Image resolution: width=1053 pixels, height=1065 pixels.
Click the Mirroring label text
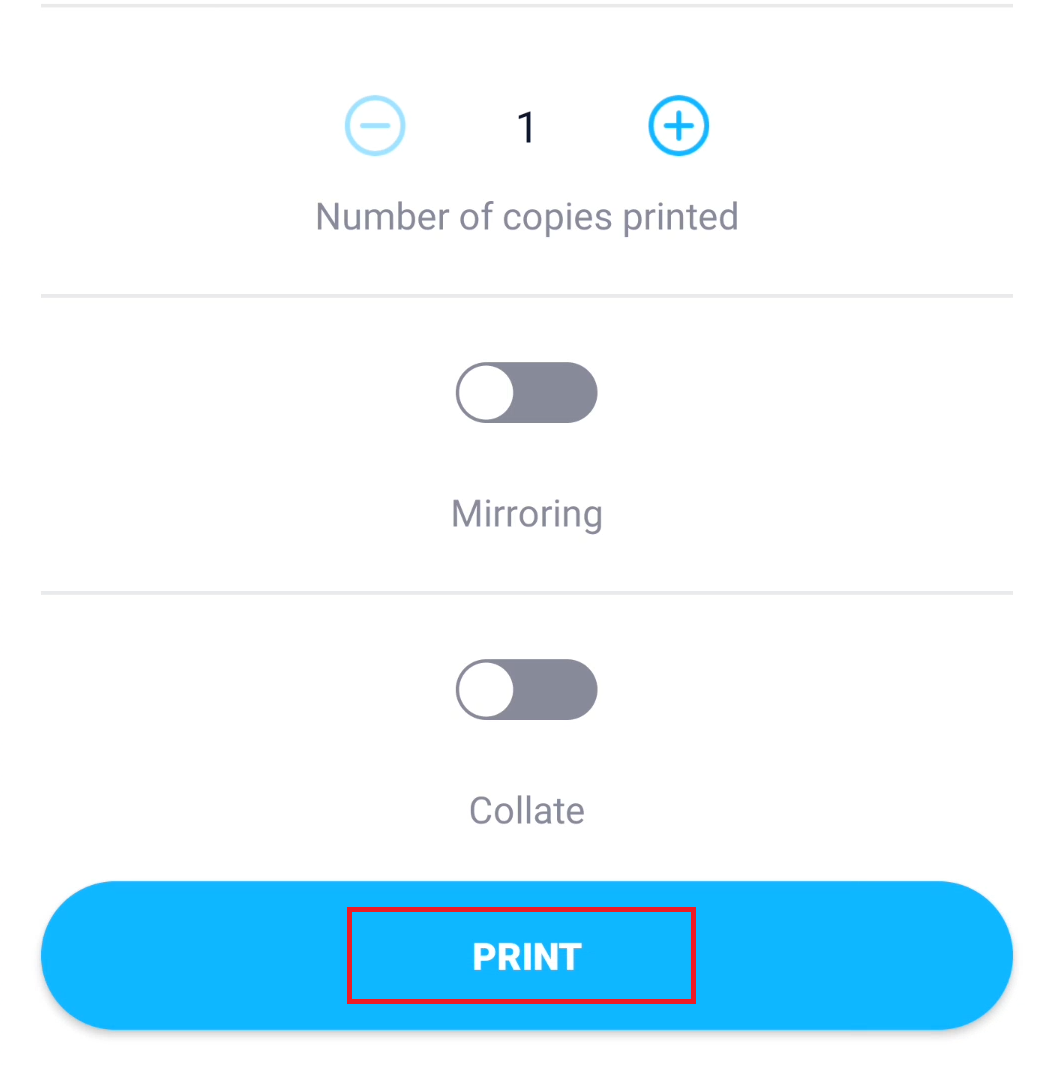(526, 514)
